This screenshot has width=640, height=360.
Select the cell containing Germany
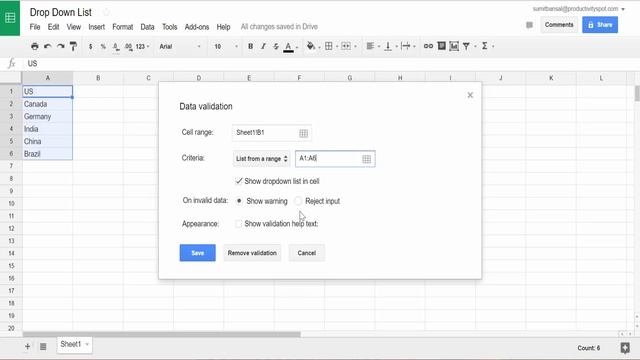(x=47, y=117)
